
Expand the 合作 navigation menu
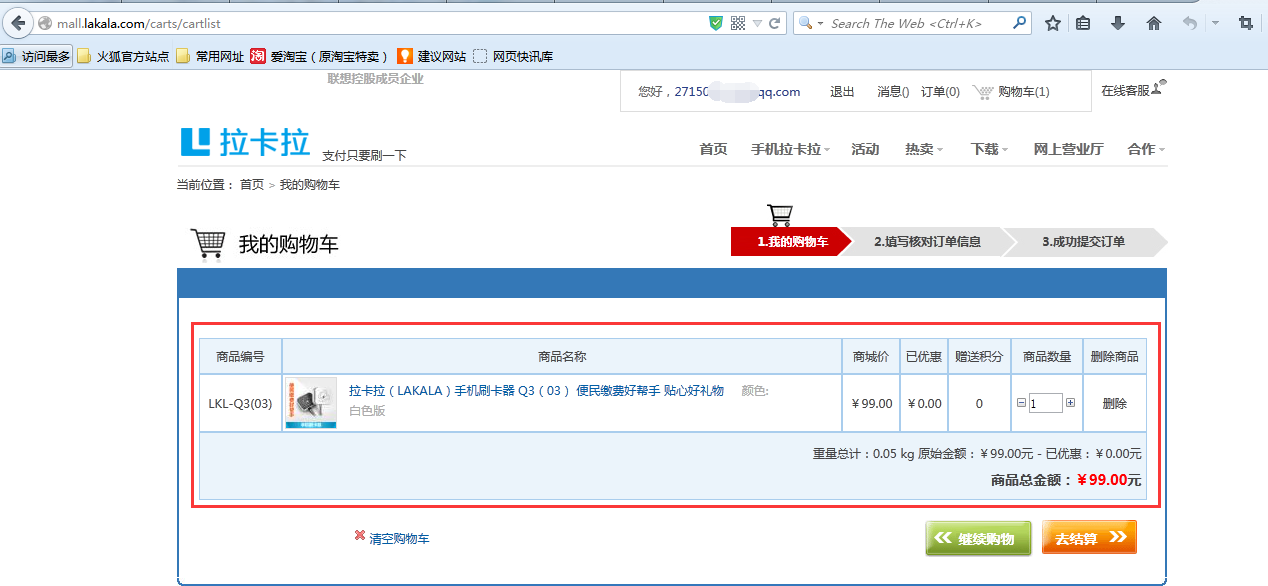click(x=1146, y=149)
